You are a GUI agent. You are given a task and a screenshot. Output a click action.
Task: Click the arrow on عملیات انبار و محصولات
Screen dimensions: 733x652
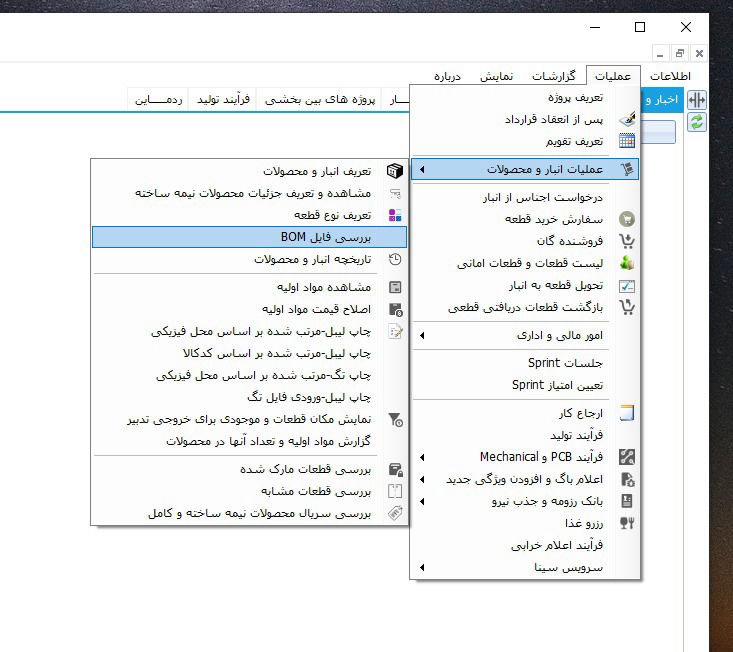point(422,169)
